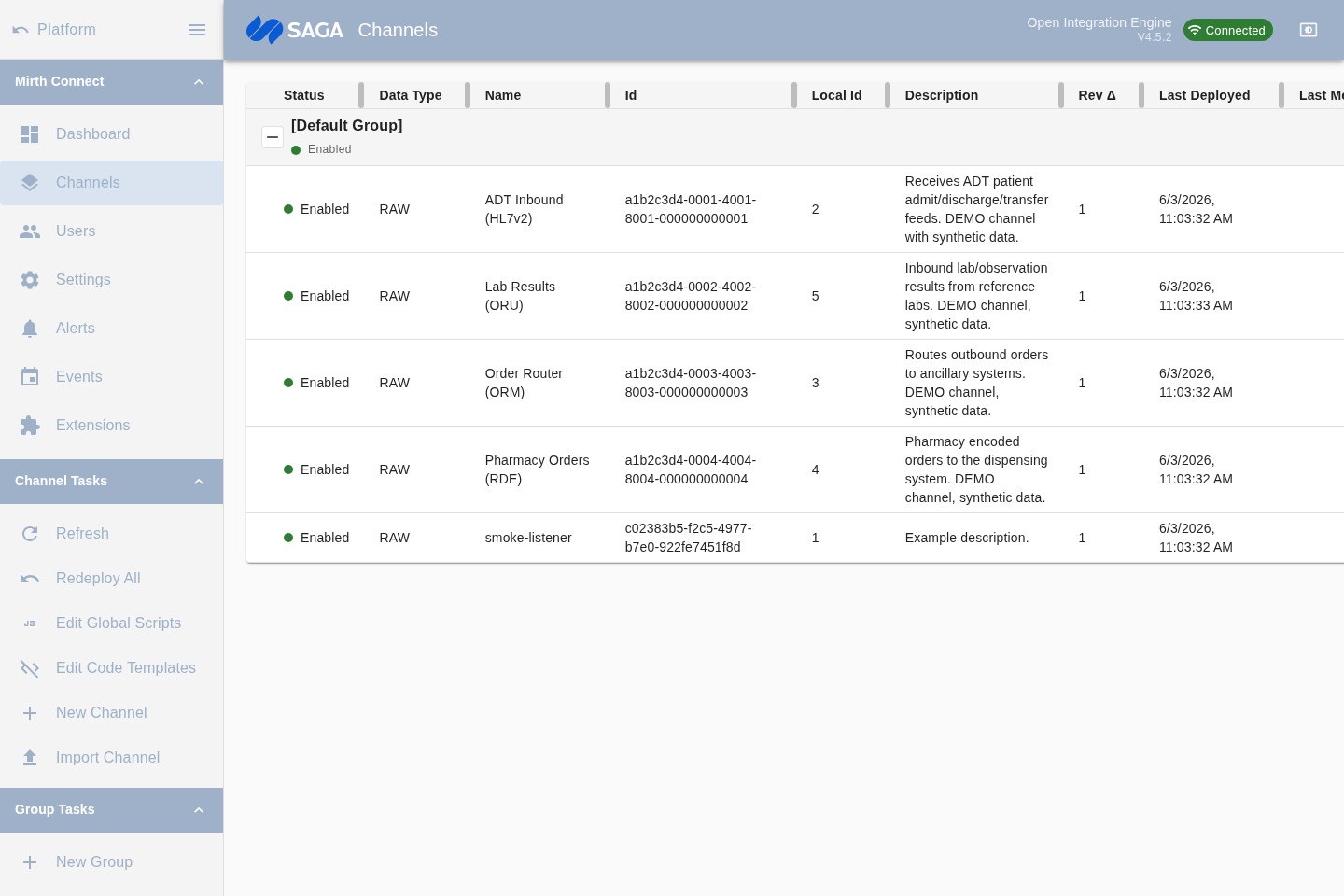Viewport: 1344px width, 896px height.
Task: Sort by Id column header
Action: [x=631, y=95]
